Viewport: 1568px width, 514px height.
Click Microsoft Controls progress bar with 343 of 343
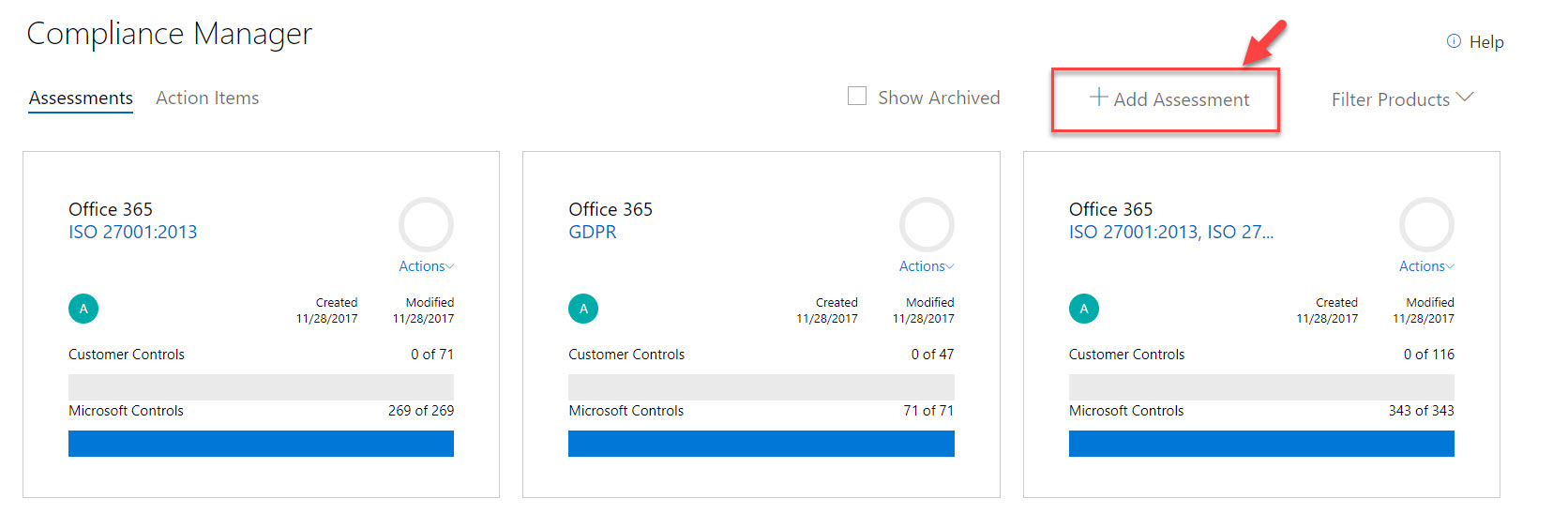coord(1261,444)
